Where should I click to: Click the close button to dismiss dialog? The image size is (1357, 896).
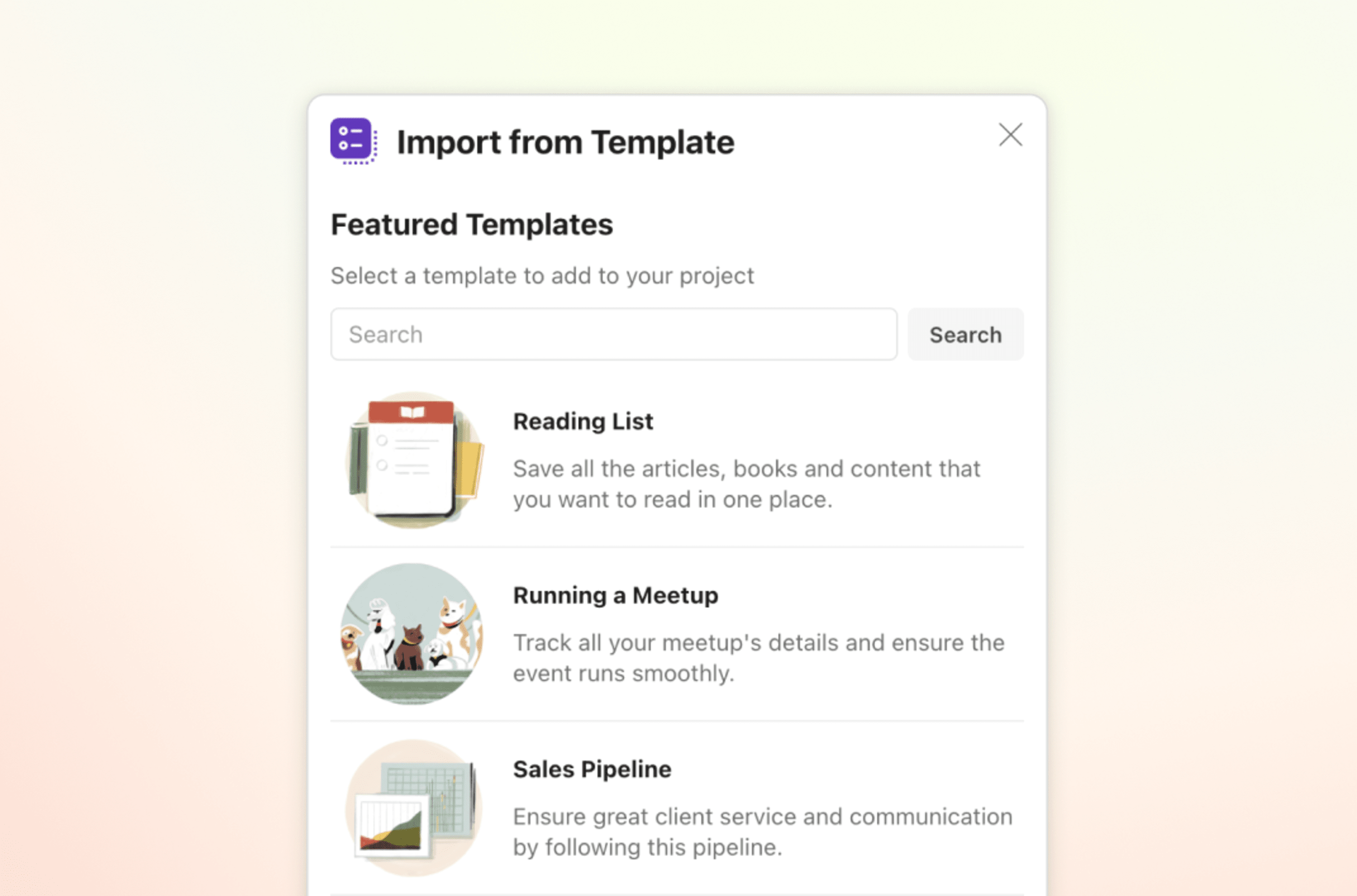pyautogui.click(x=1009, y=134)
